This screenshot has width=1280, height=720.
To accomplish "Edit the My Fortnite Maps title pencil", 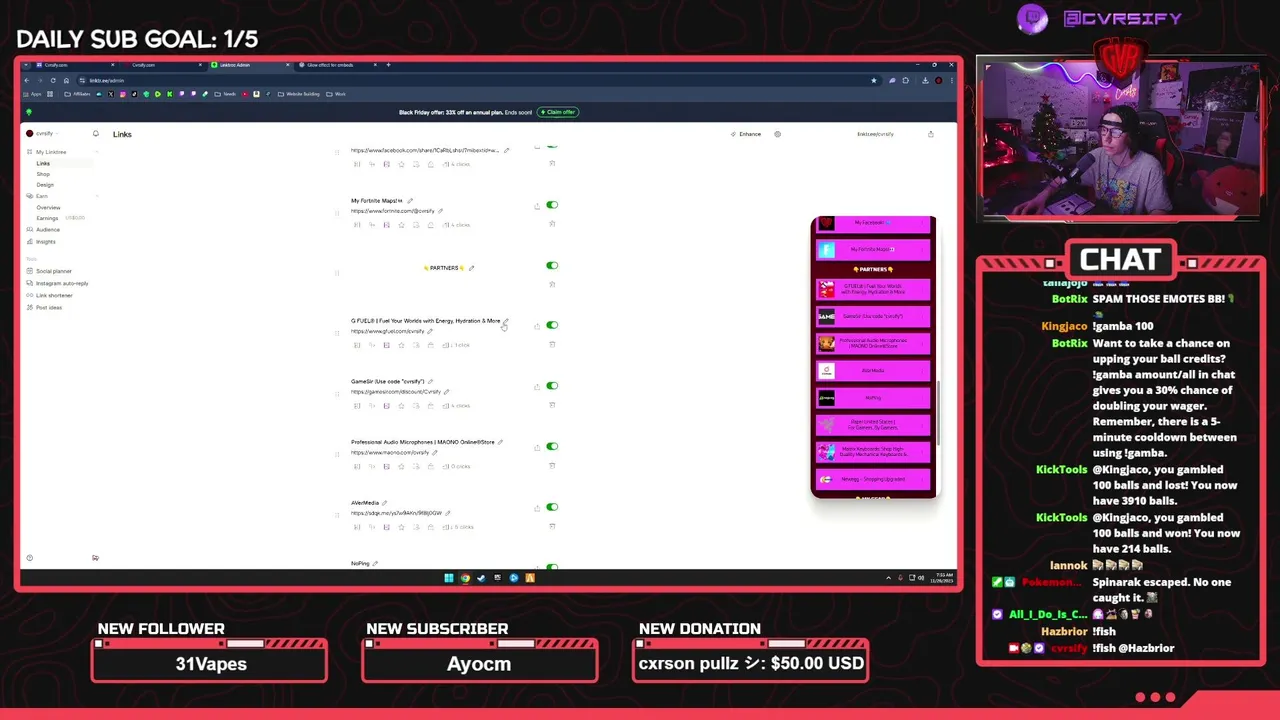I will pyautogui.click(x=410, y=201).
